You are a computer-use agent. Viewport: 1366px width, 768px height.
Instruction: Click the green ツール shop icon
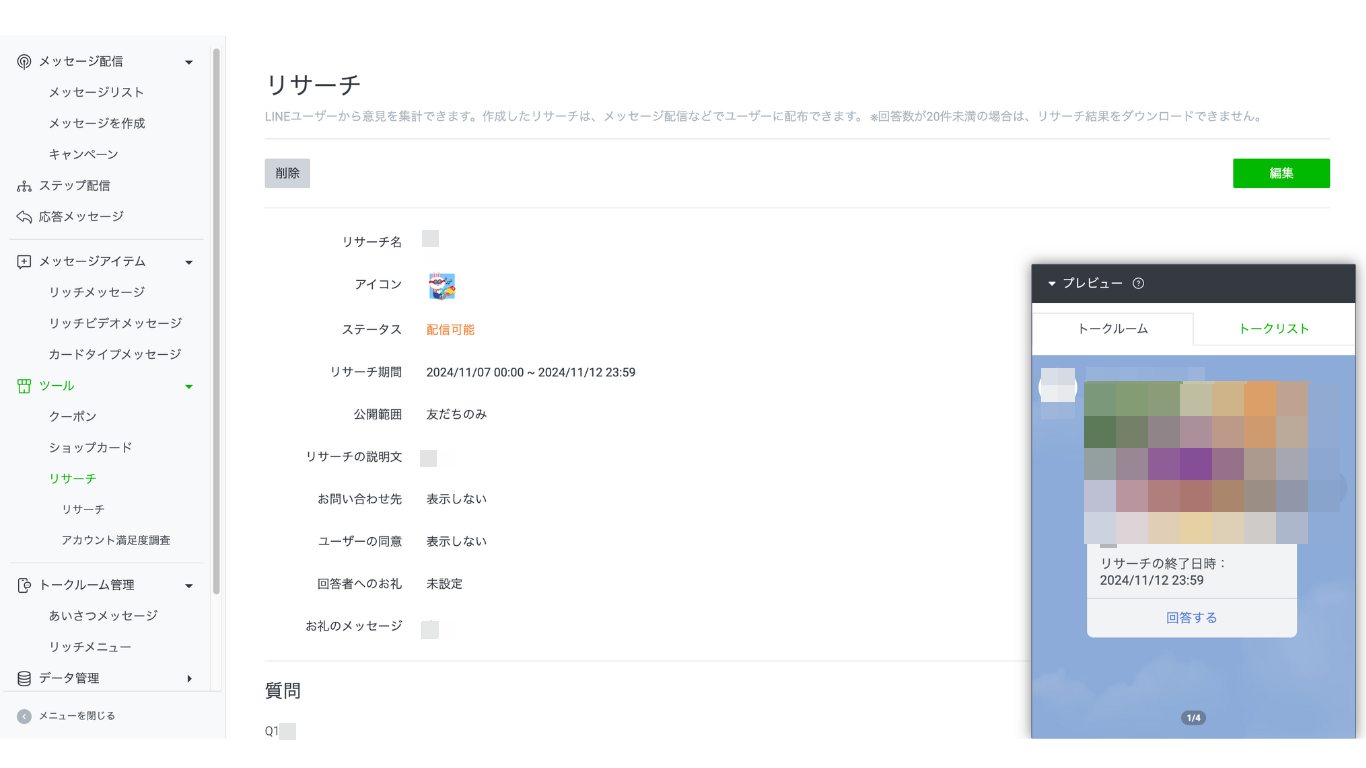point(25,386)
